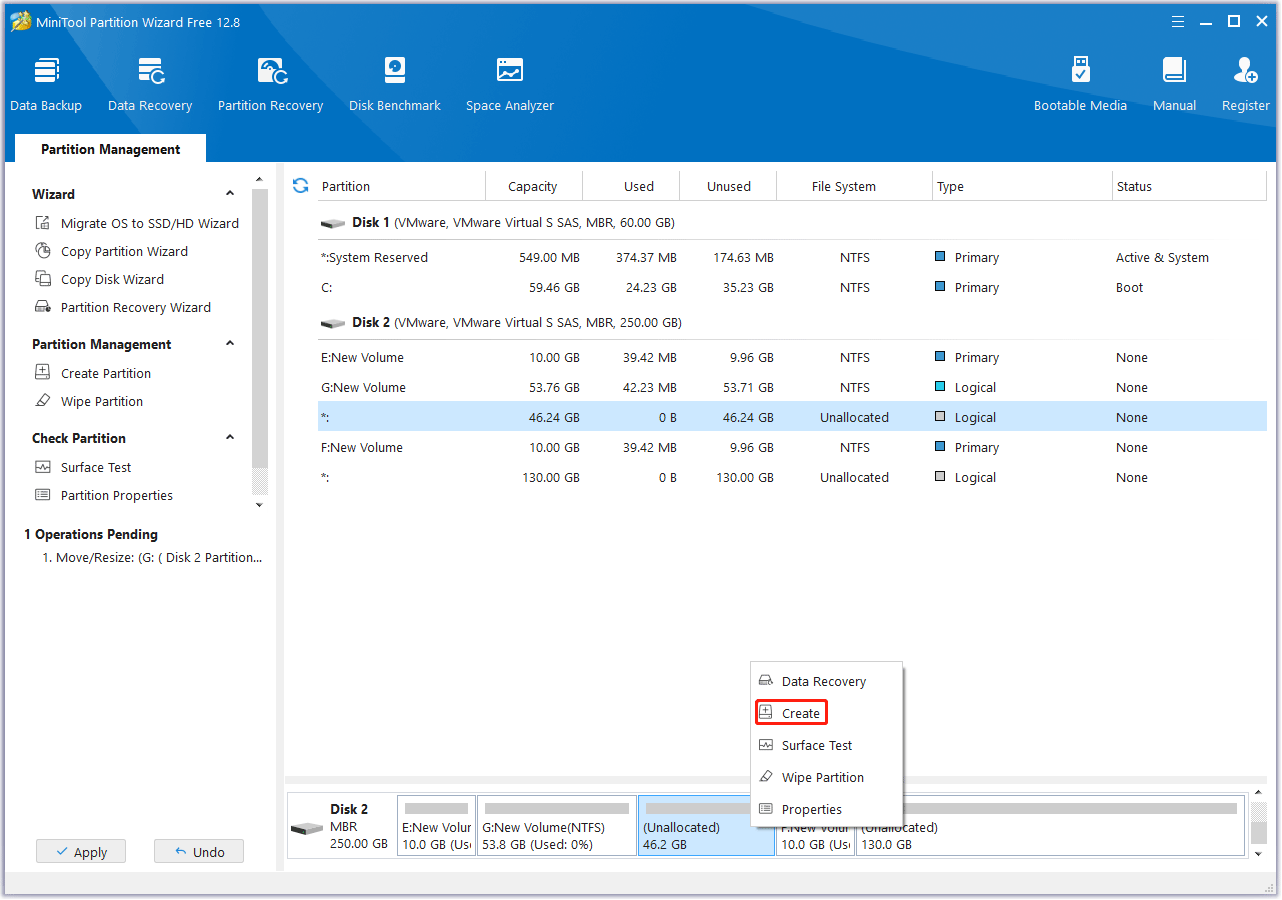1282x900 pixels.
Task: Collapse the Wizard section
Action: 230,194
